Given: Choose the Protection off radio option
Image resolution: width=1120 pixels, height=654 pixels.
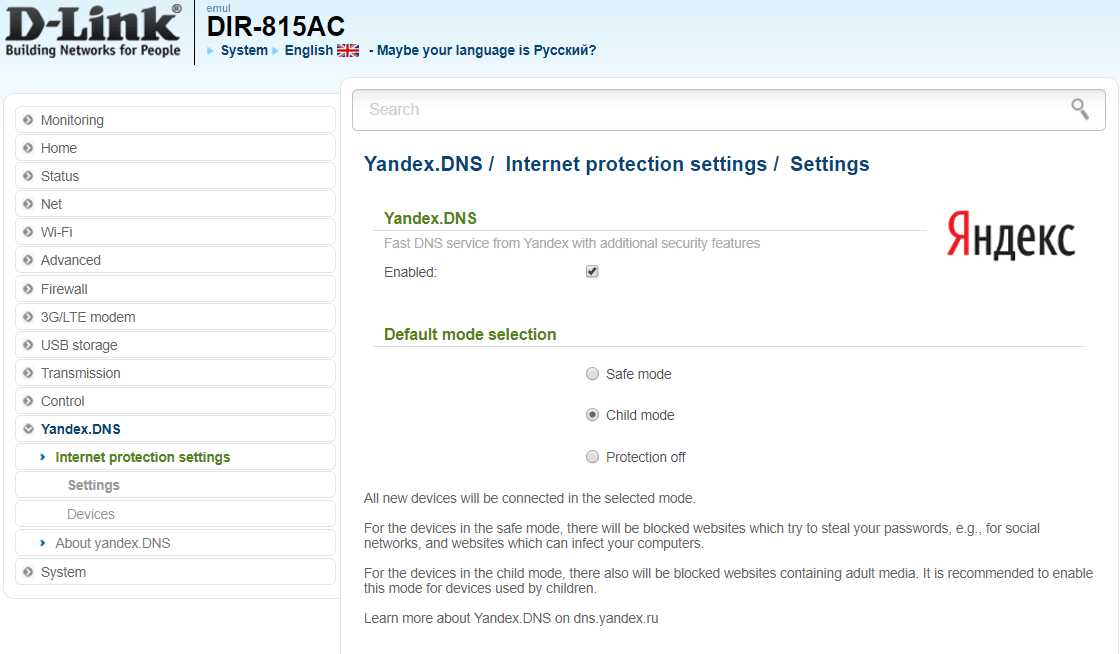Looking at the screenshot, I should point(592,457).
